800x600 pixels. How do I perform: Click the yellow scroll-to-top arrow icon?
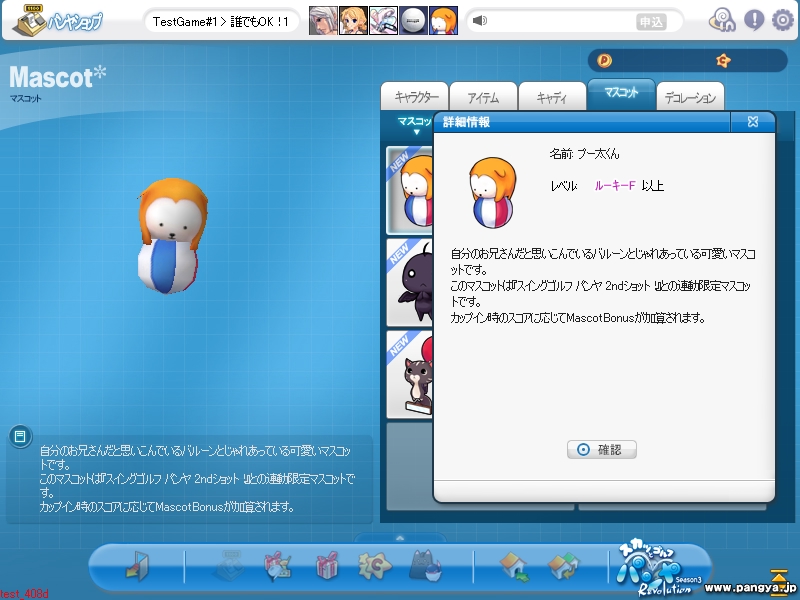(x=779, y=582)
